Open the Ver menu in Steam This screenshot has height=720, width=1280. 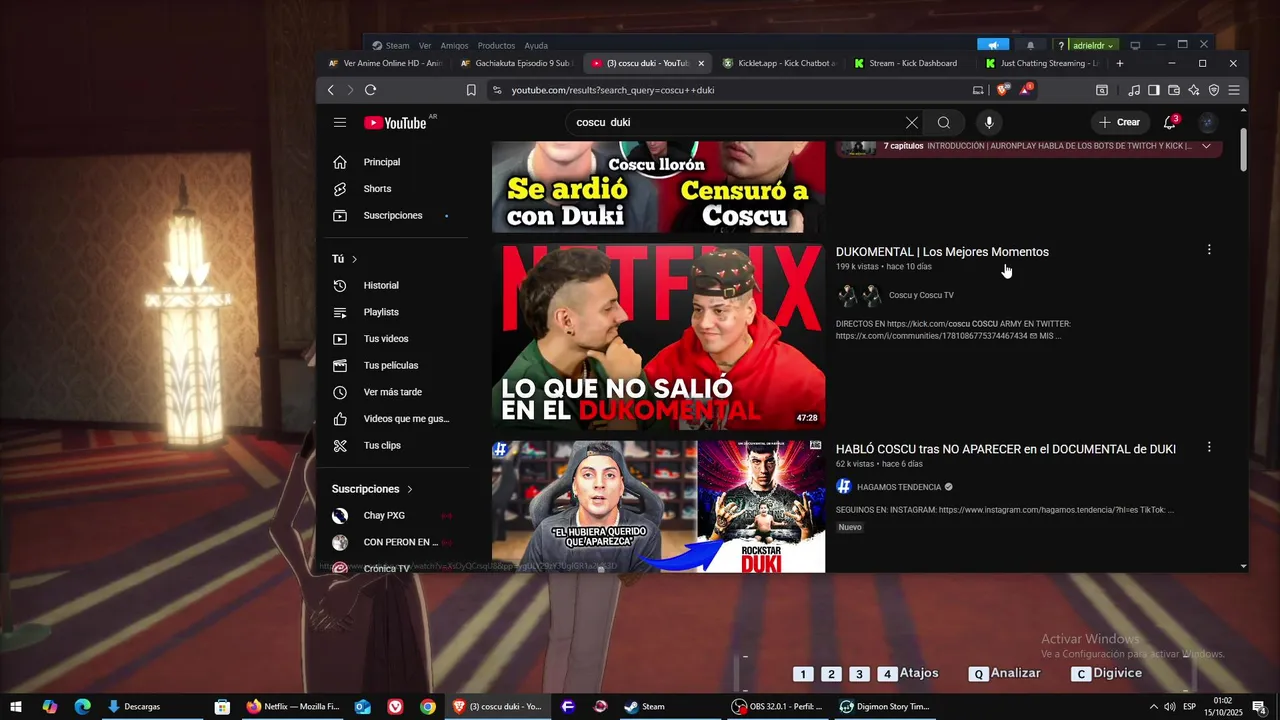point(425,46)
